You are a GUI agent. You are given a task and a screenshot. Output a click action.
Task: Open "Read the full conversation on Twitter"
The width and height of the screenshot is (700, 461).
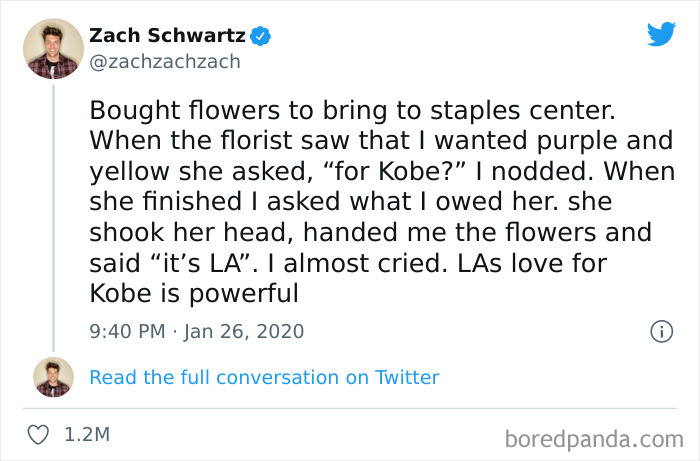coord(264,377)
